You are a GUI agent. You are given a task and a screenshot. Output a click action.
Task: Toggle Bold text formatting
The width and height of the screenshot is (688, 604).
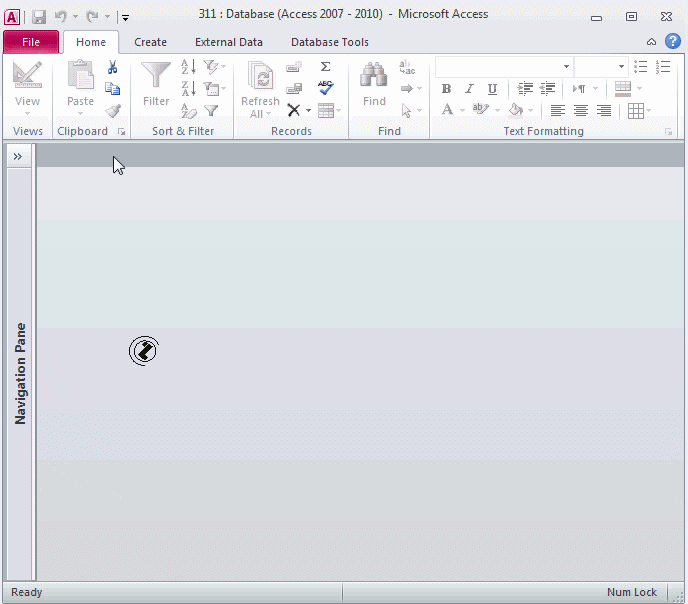coord(446,89)
